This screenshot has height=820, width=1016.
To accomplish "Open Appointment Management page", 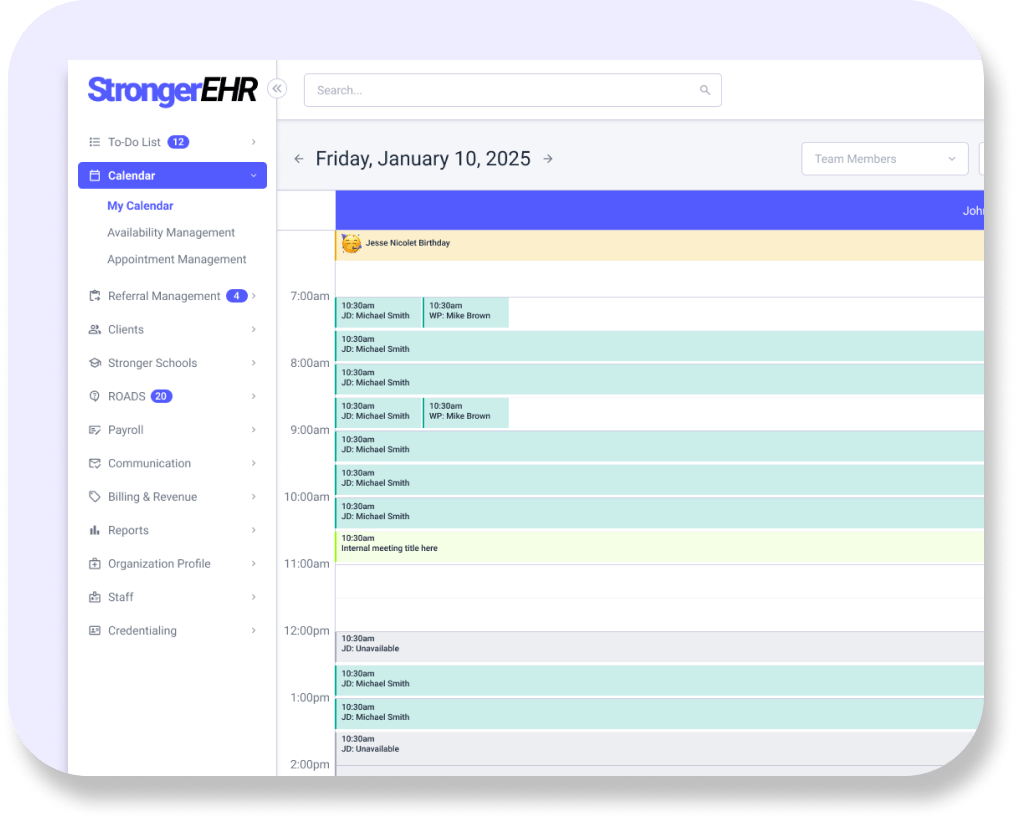I will pyautogui.click(x=177, y=260).
